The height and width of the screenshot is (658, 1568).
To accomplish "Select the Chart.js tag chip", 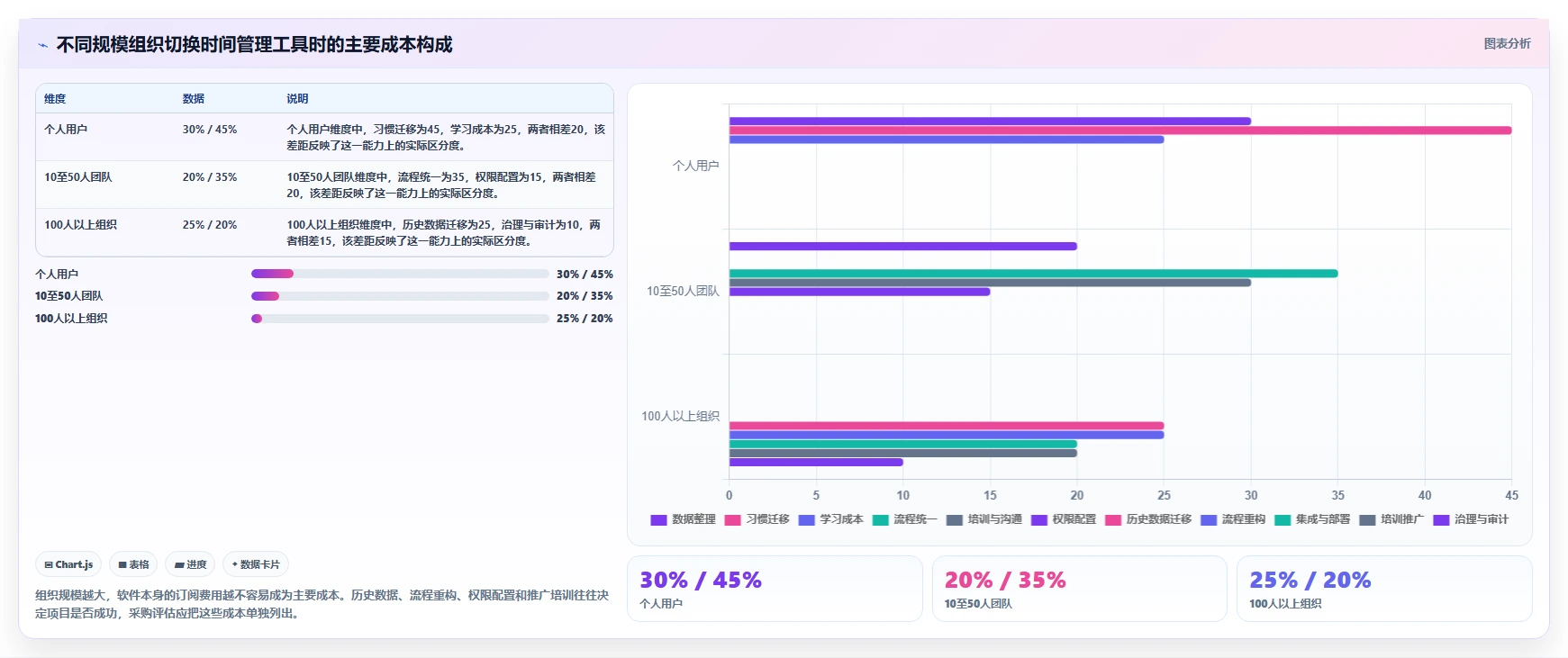I will point(68,564).
